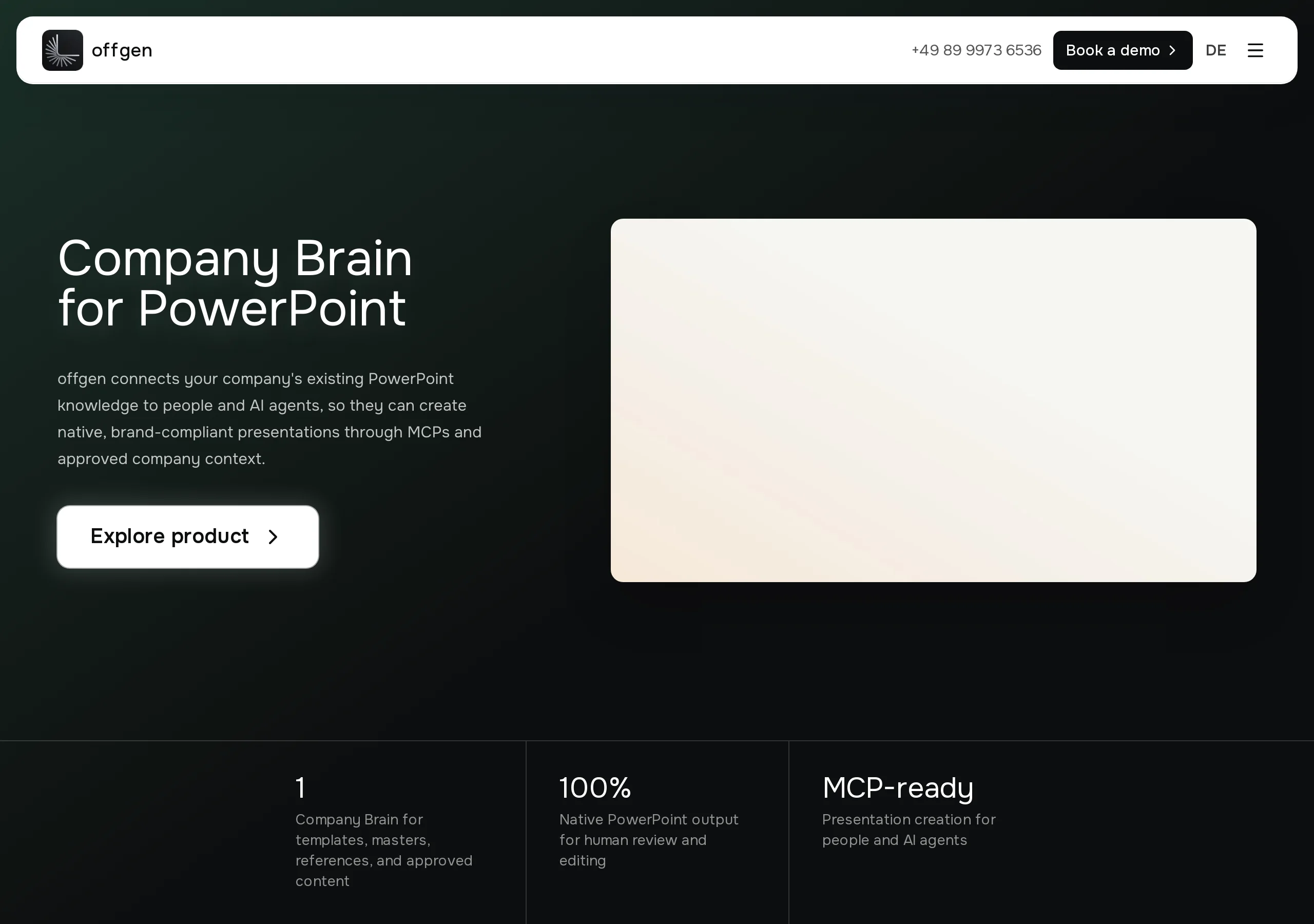Switch language to DE
The height and width of the screenshot is (924, 1314).
point(1215,50)
